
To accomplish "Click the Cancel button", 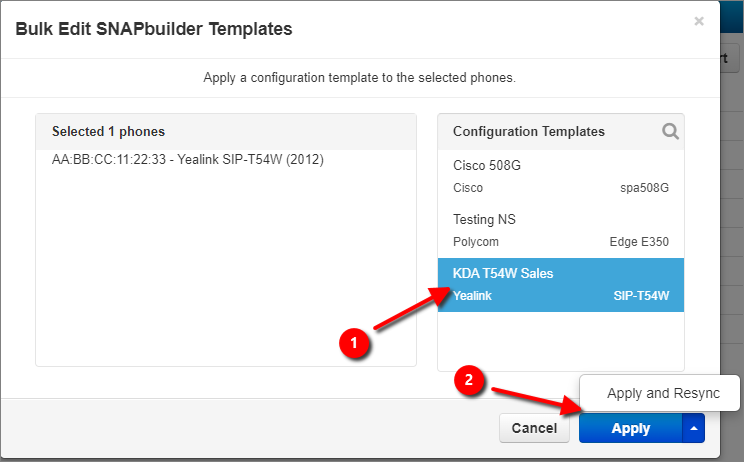I will (x=534, y=428).
